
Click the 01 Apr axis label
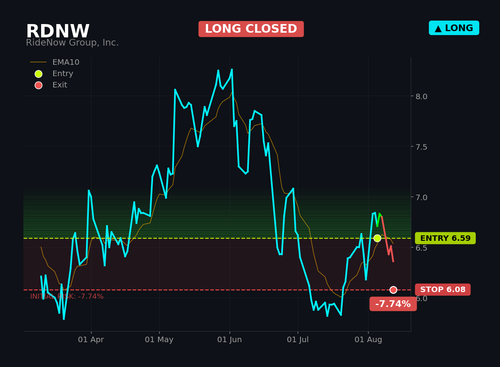[x=91, y=340]
